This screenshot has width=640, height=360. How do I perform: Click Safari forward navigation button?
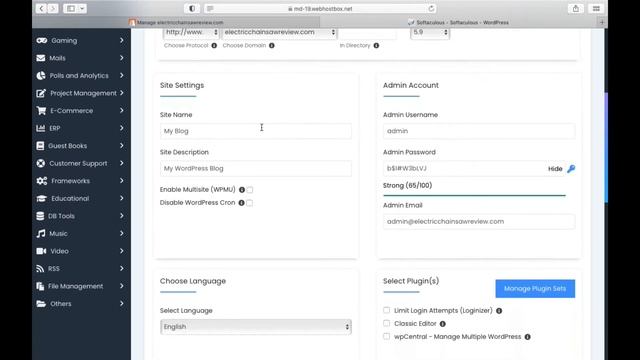click(53, 8)
